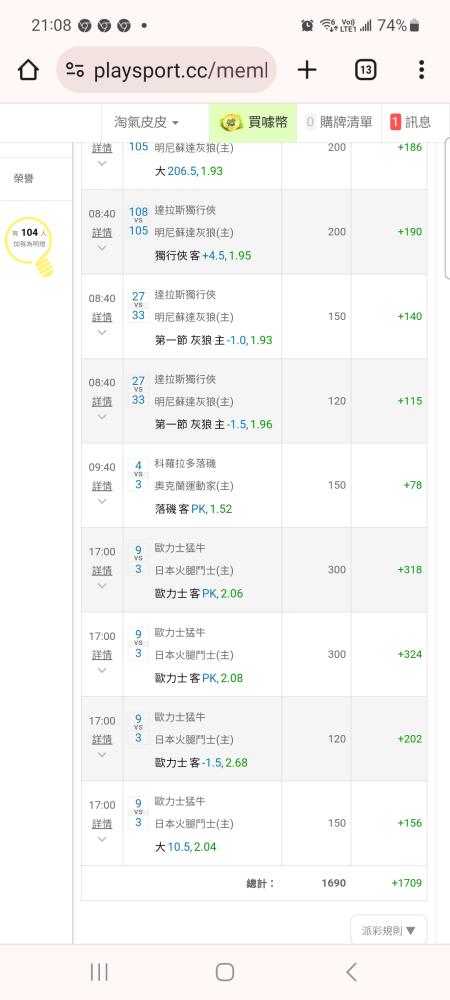Image resolution: width=450 pixels, height=1000 pixels.
Task: Open the tab switcher showing 13 tabs
Action: [365, 70]
